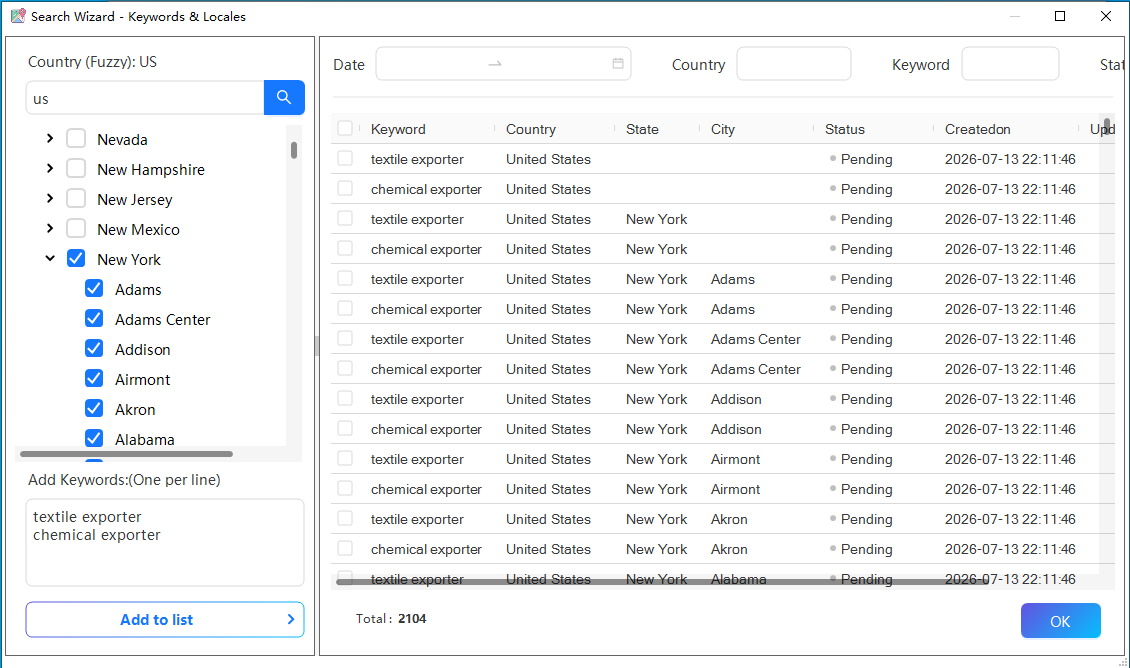Open the calendar icon in Date field

pos(618,63)
